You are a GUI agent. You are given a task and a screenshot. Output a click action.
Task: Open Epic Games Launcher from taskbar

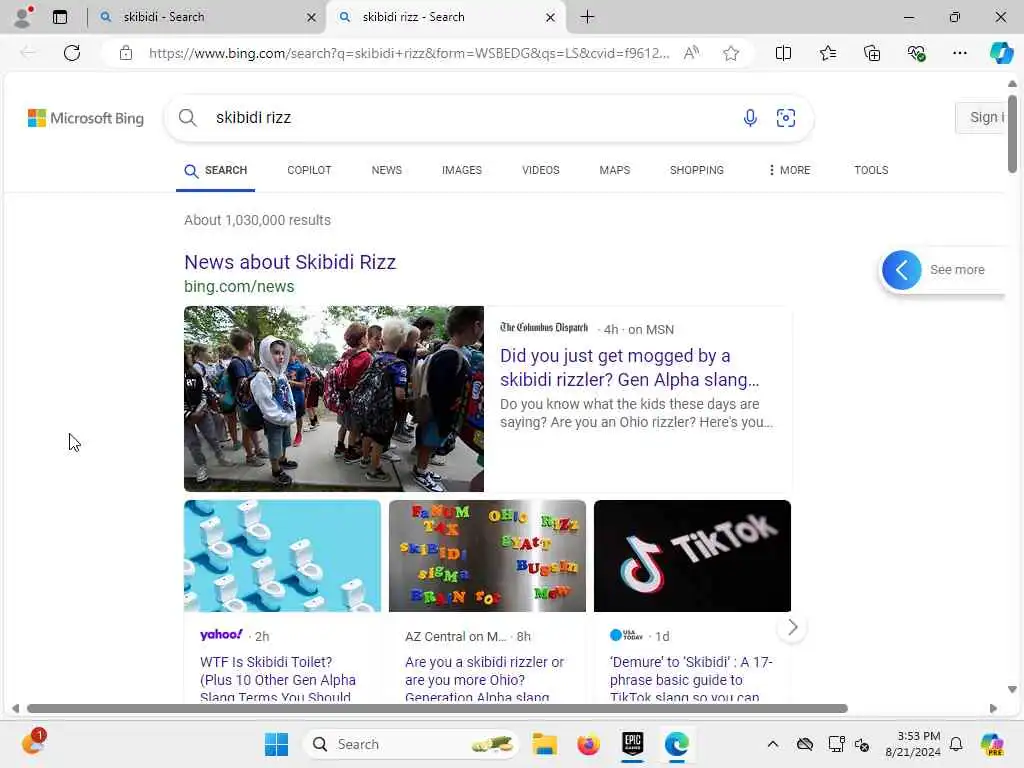633,744
